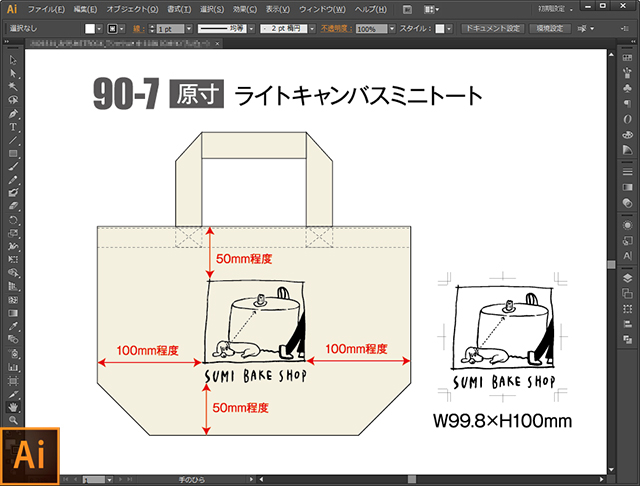
Task: Open the opacity 100% dropdown
Action: point(392,29)
